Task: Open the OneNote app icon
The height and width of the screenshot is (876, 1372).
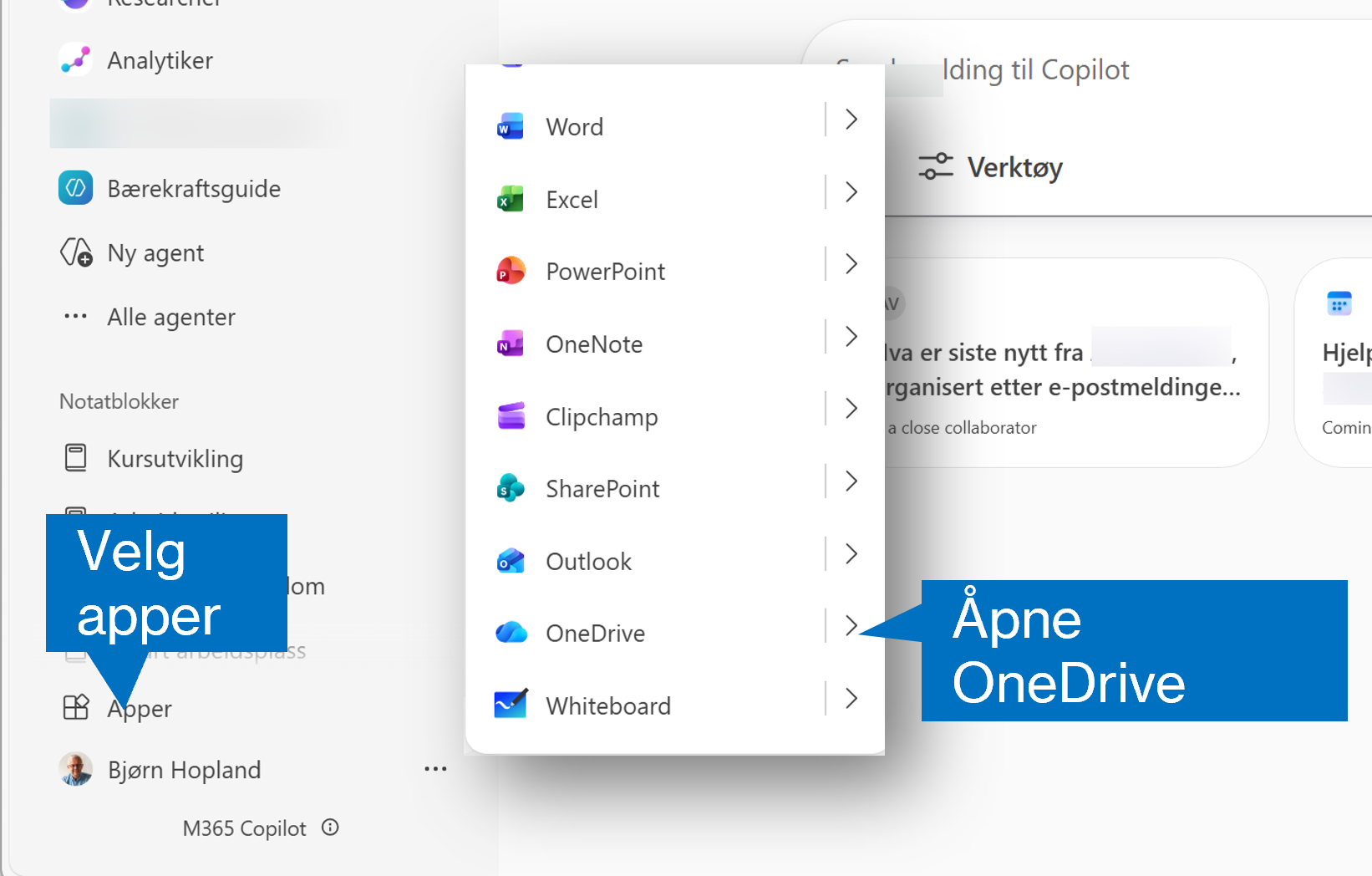Action: coord(510,344)
